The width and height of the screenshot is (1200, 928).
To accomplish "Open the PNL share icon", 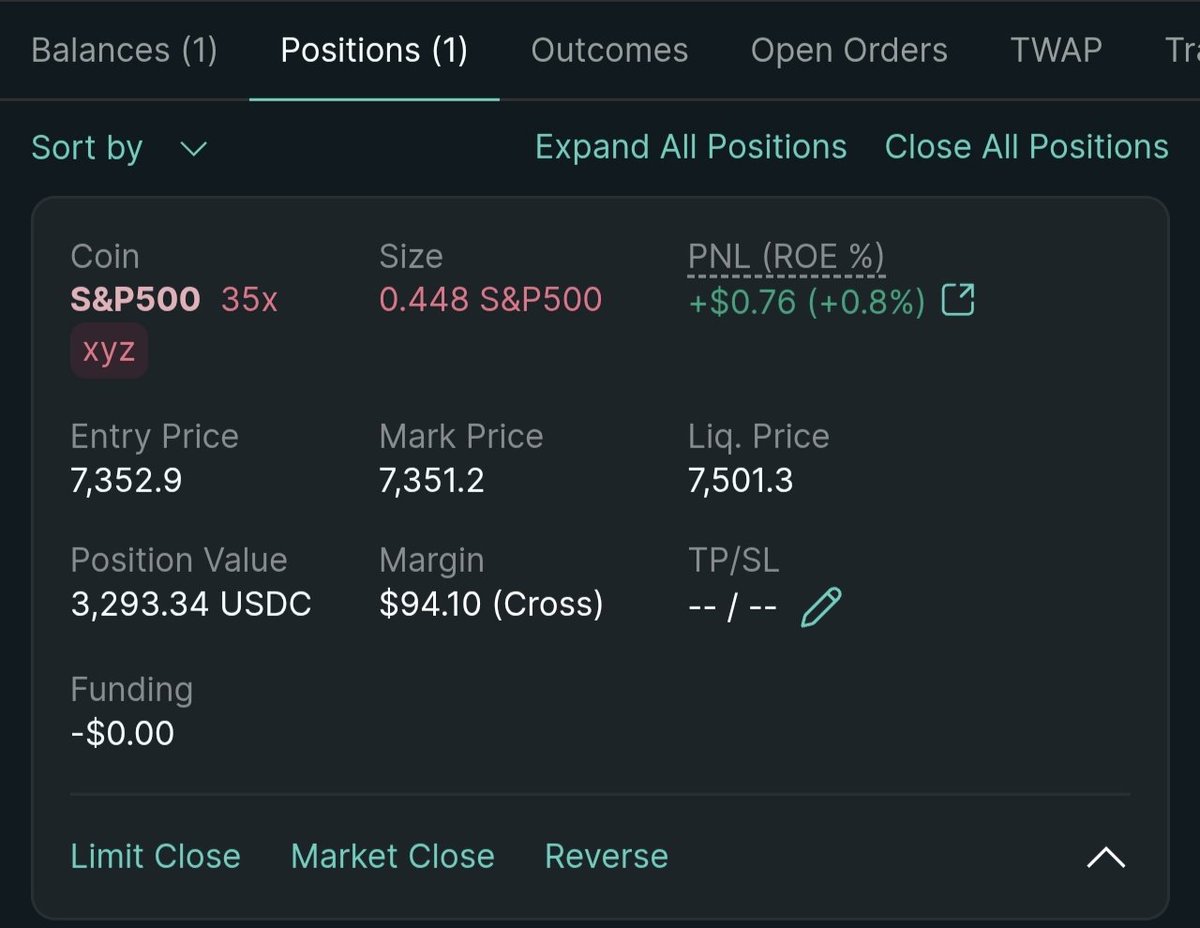I will [958, 300].
